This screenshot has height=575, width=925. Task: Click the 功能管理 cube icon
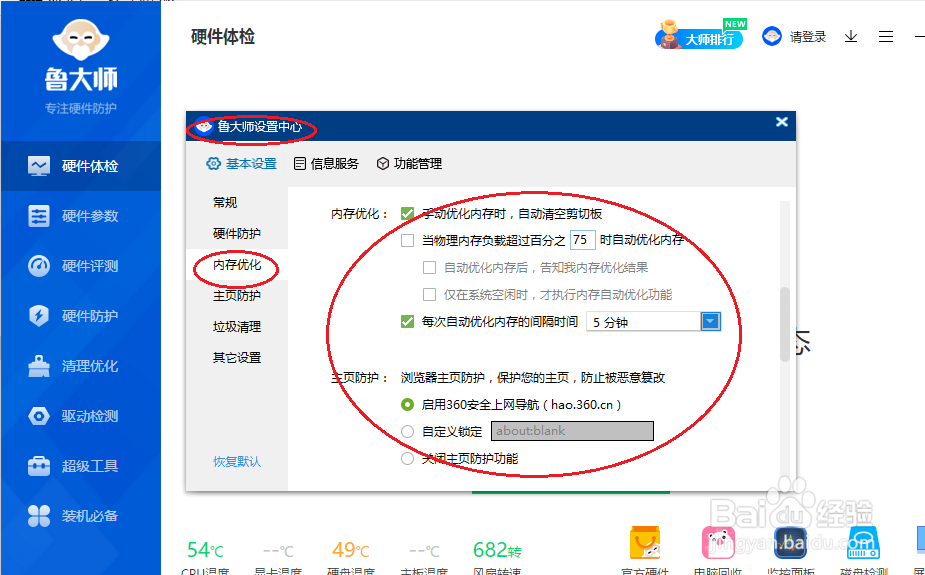(x=383, y=164)
